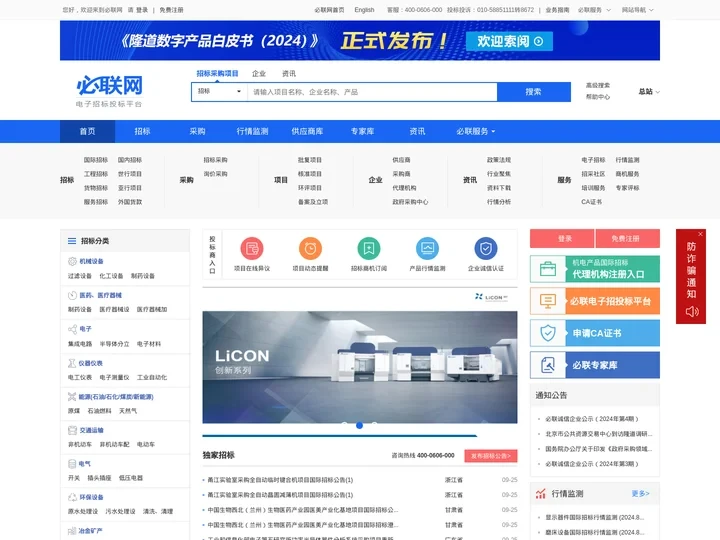Open the 行情监测 navigation menu item
720x540 pixels.
pos(252,131)
